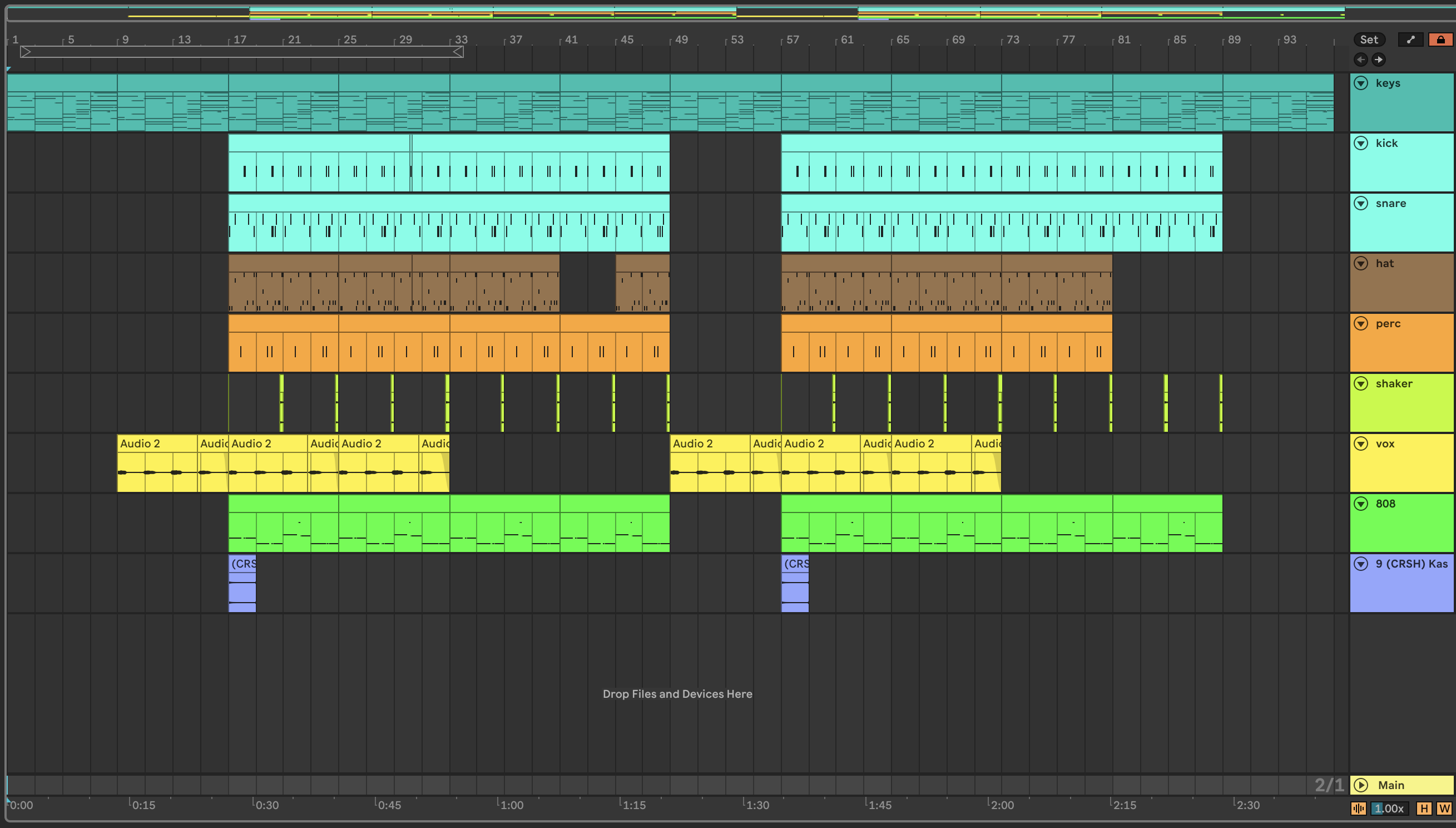1456x828 pixels.
Task: Toggle the H optimize height button
Action: [1424, 808]
